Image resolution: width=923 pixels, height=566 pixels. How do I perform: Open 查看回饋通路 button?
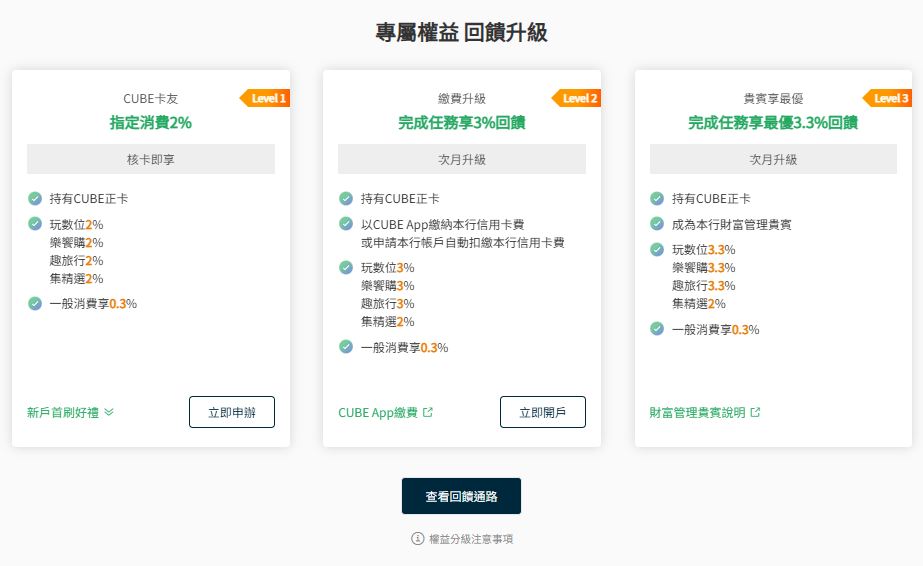462,496
